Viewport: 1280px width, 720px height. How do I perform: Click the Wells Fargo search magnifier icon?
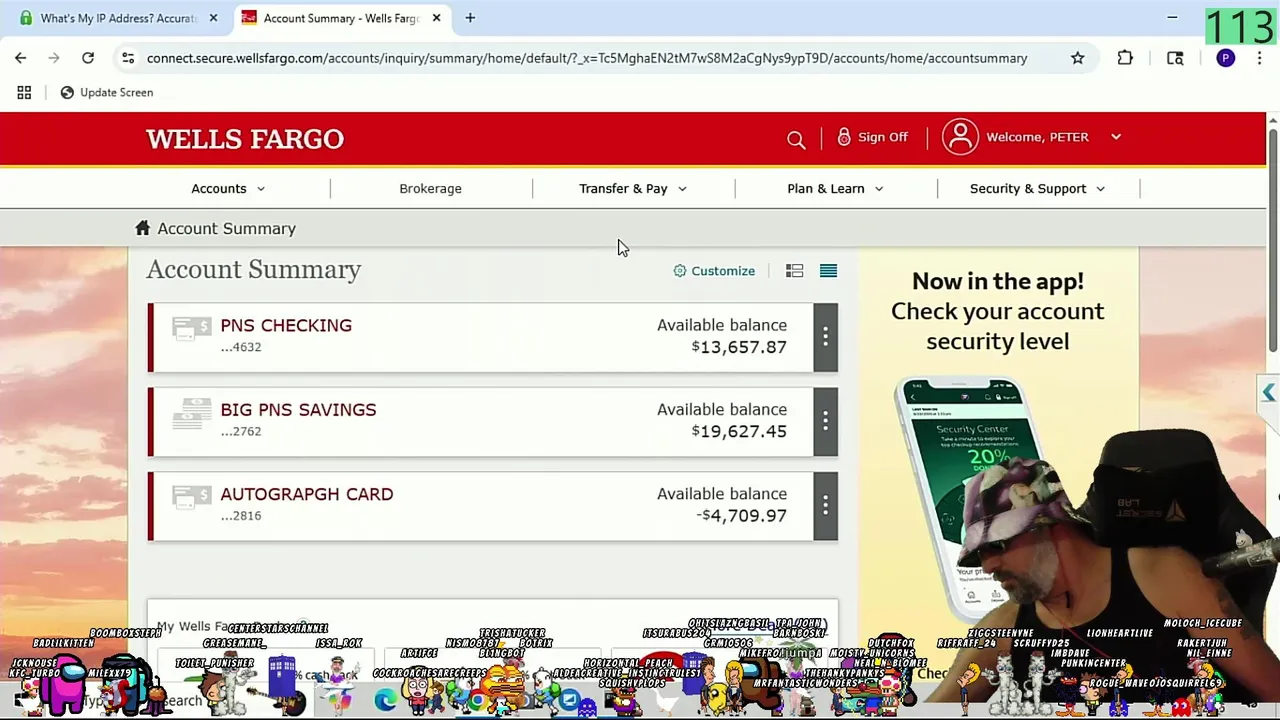[796, 140]
